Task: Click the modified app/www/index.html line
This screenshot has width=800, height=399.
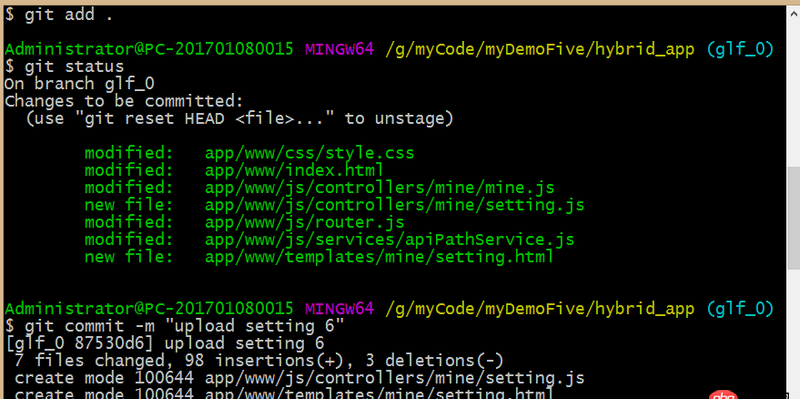Action: click(x=234, y=170)
